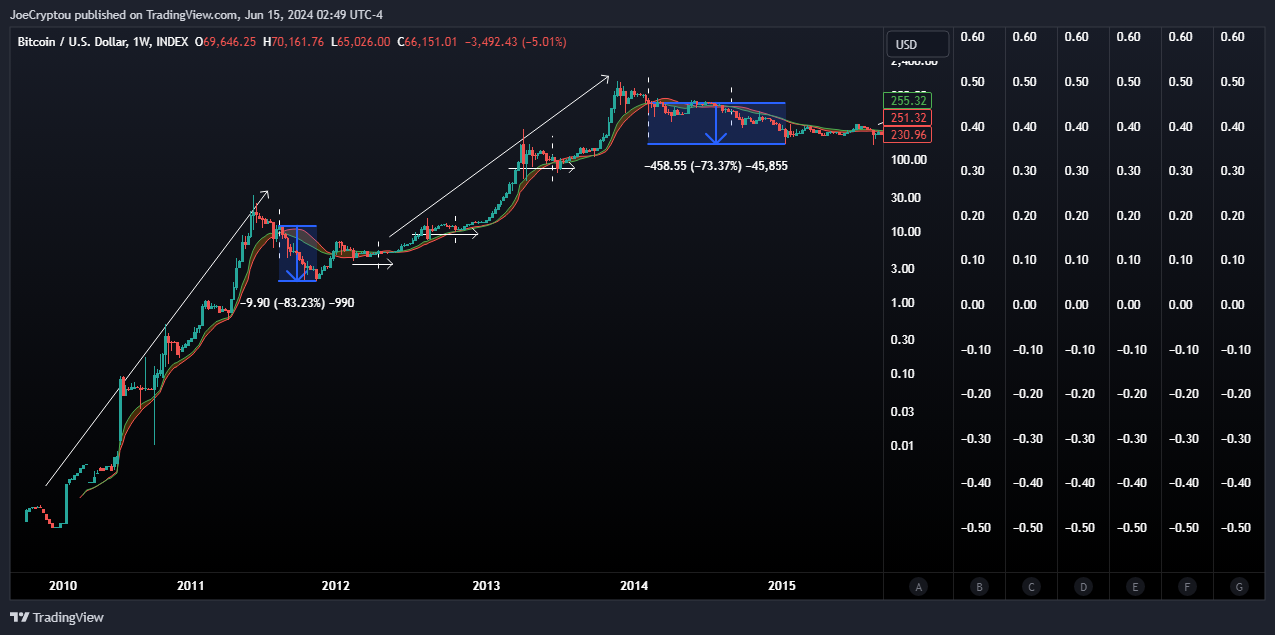Screen dimensions: 1275x635
Task: Click the TradingView logo in footer
Action: point(57,617)
